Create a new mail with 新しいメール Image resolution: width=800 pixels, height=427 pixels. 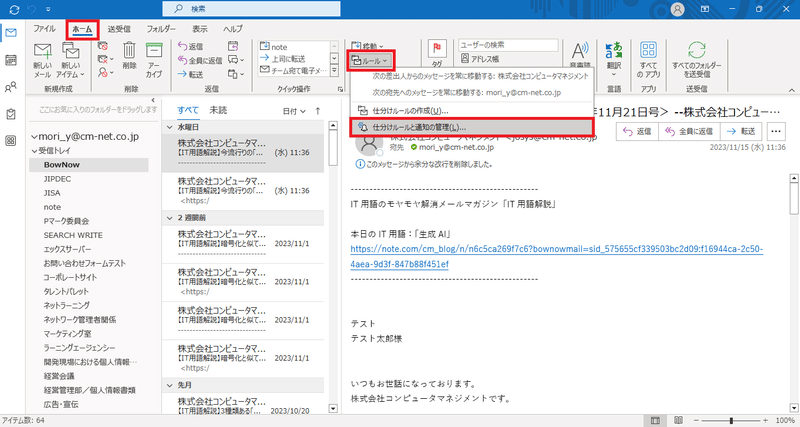(x=42, y=61)
